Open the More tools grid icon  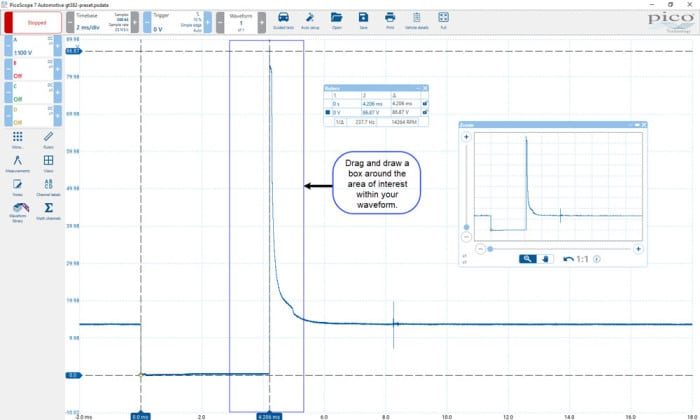17,139
